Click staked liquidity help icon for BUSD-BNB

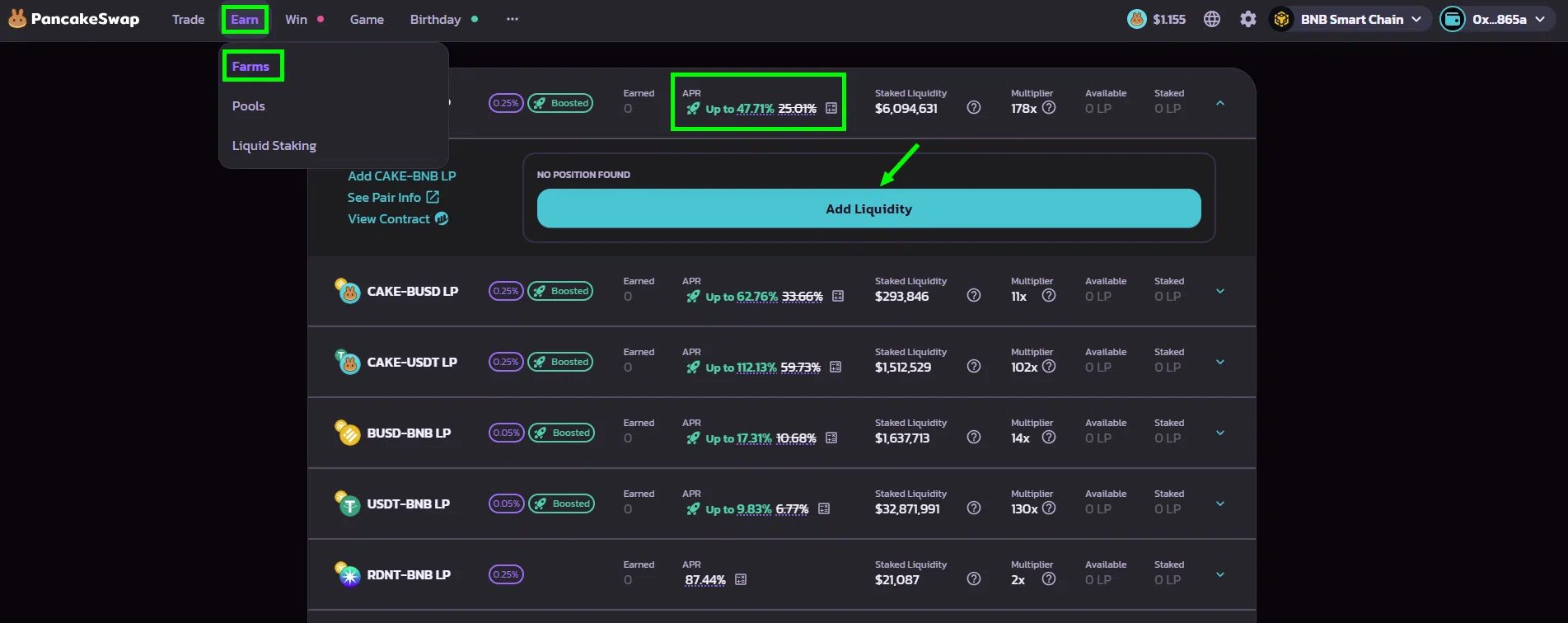coord(974,437)
